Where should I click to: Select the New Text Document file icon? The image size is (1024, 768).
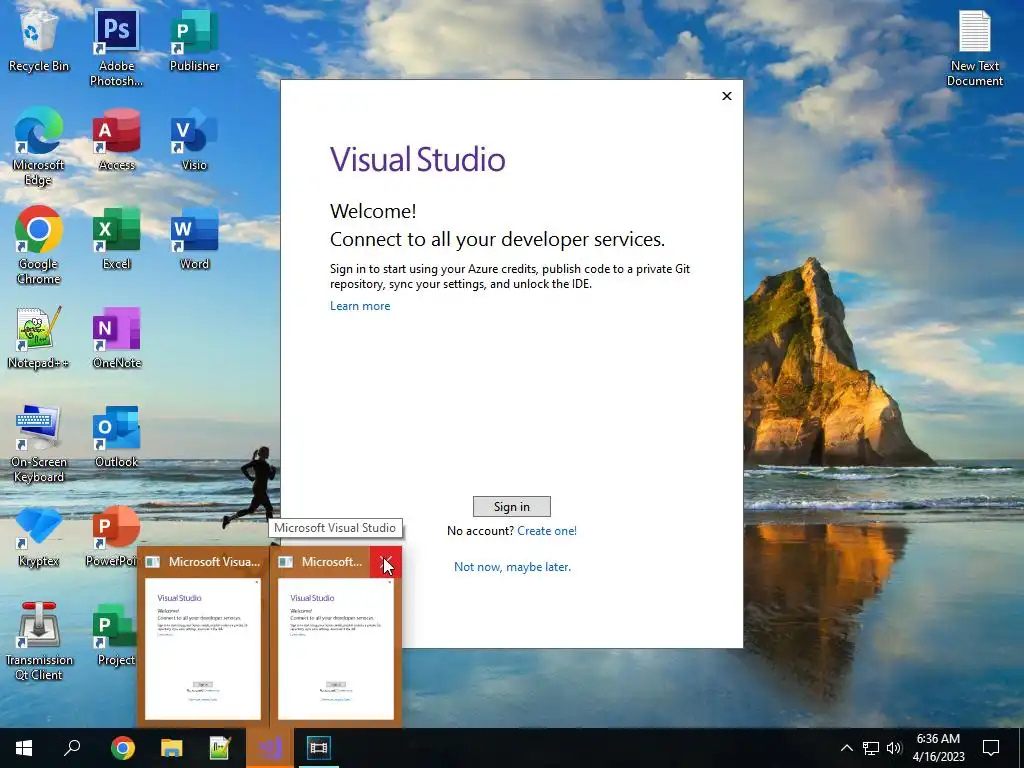point(974,48)
